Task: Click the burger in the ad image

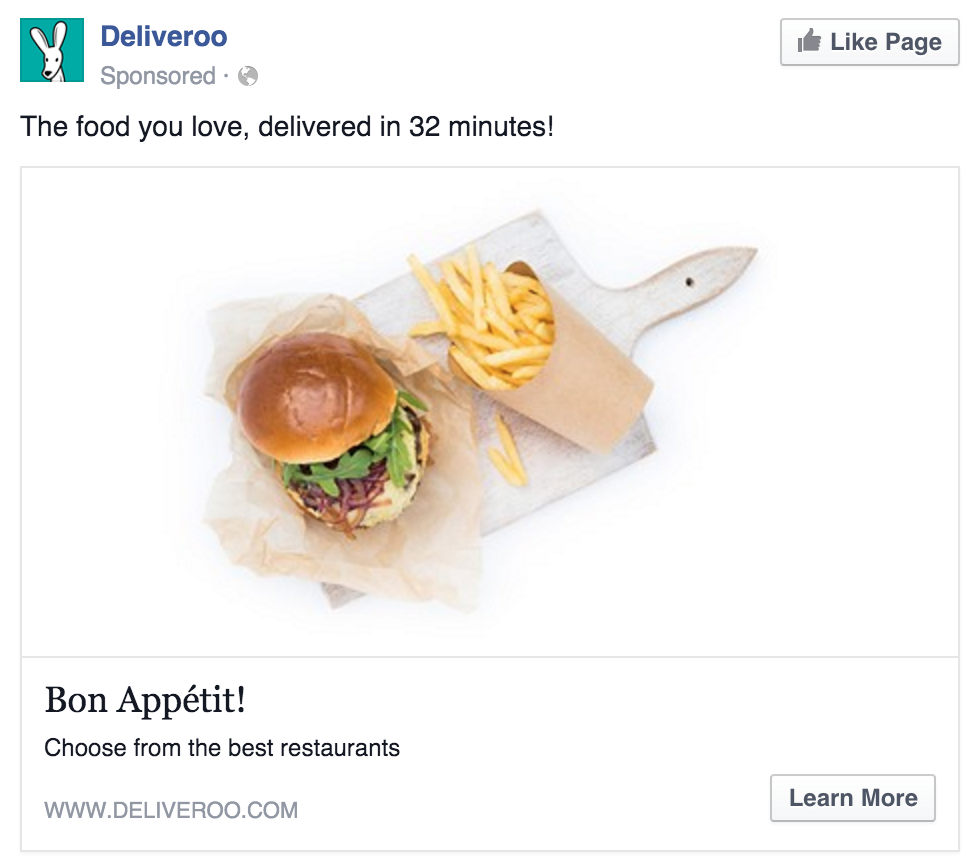Action: tap(332, 432)
